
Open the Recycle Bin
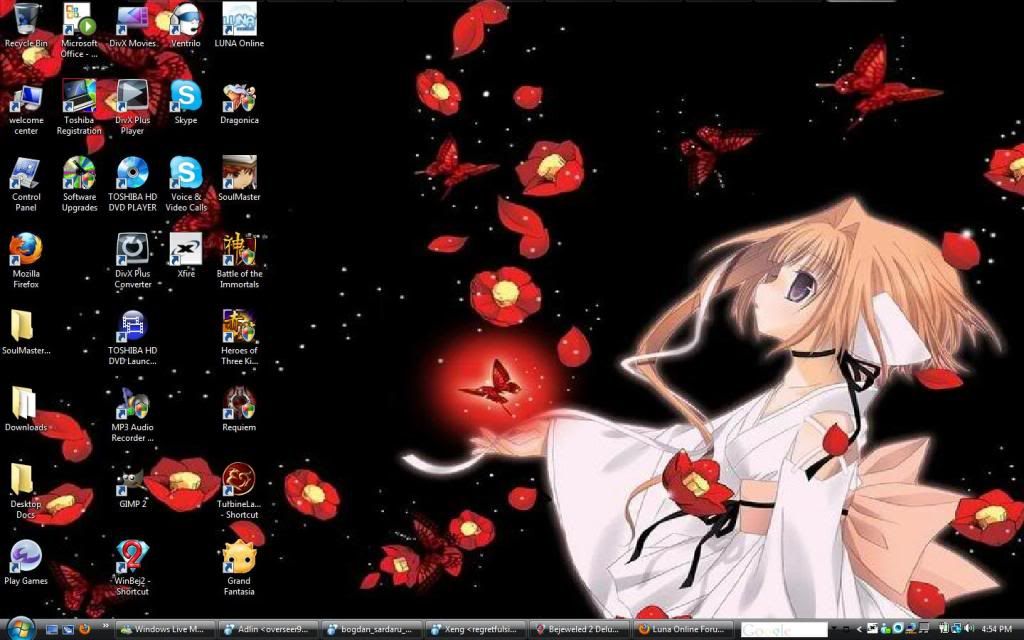click(x=24, y=18)
